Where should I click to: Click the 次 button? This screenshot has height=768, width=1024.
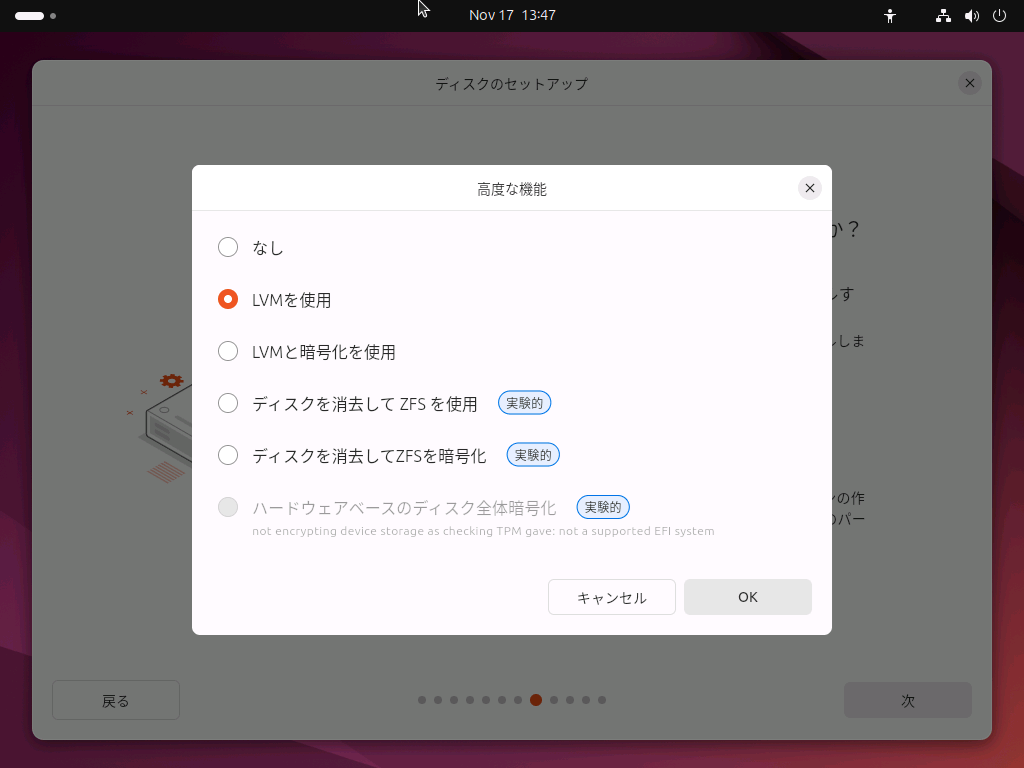click(x=907, y=700)
